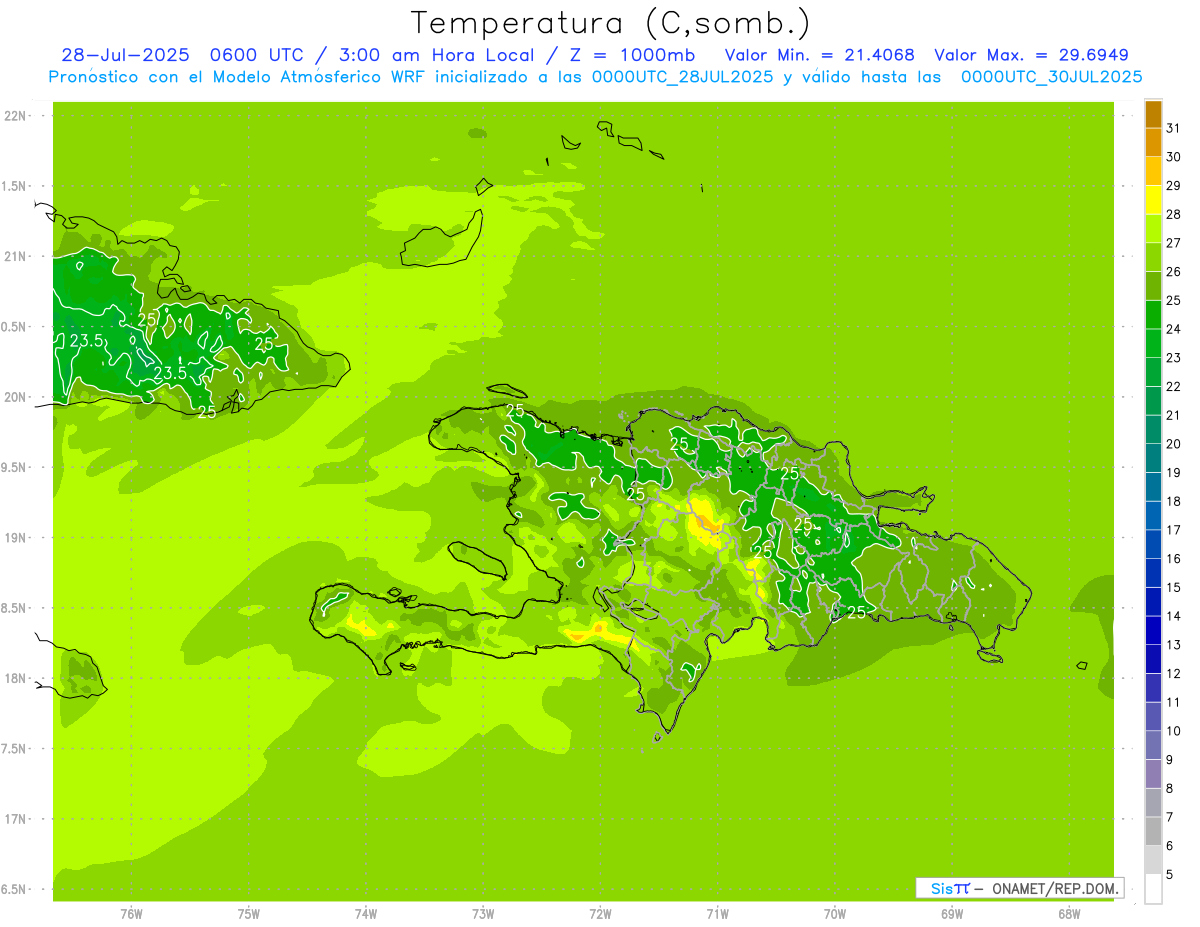The height and width of the screenshot is (927, 1200).
Task: Click the colorbar label "31"
Action: coord(1173,128)
